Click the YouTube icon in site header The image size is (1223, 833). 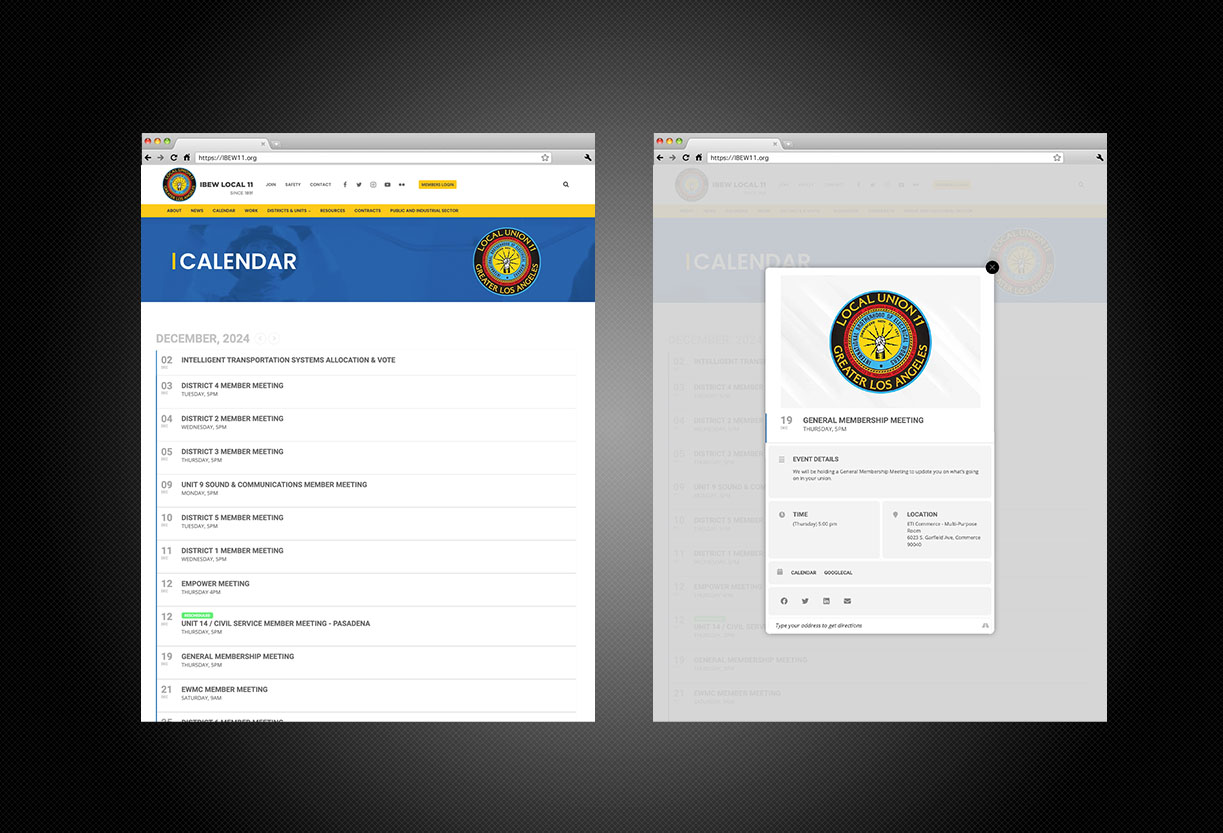click(387, 185)
